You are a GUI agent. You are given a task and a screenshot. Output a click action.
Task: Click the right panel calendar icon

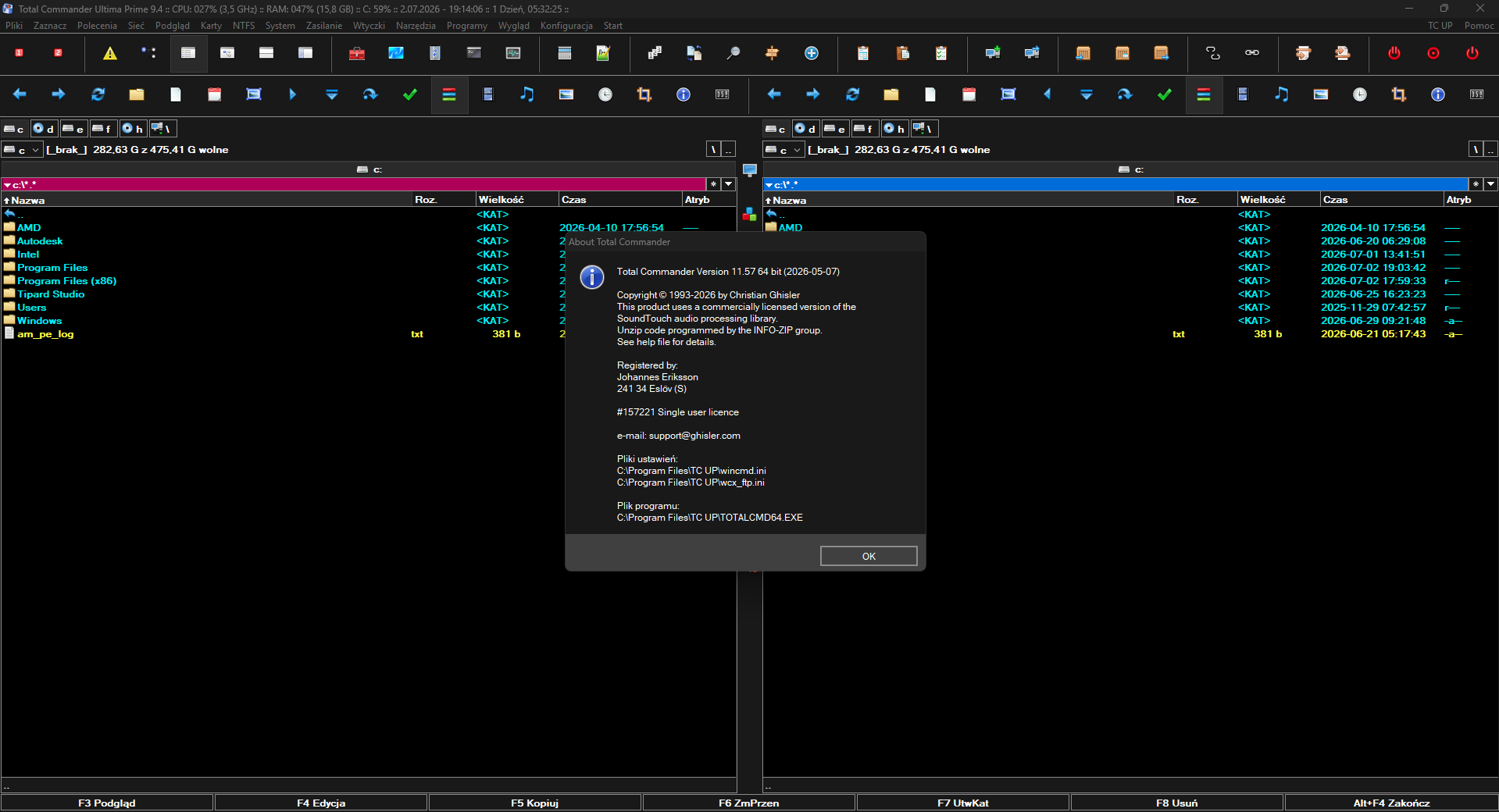click(x=969, y=94)
